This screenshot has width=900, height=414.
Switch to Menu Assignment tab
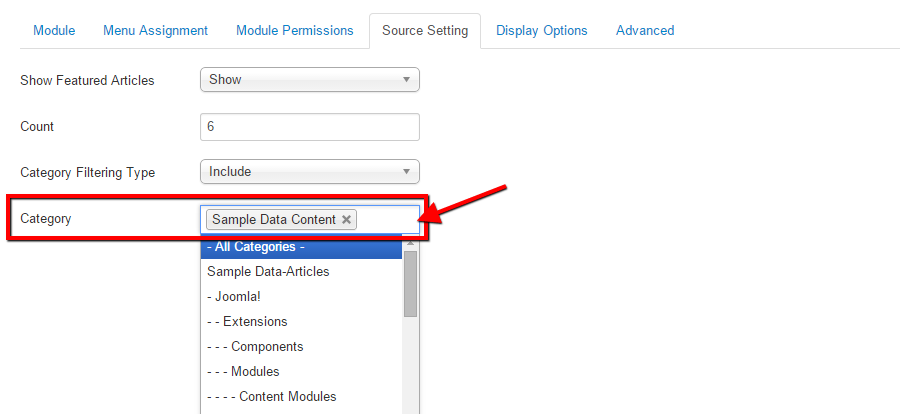click(x=155, y=31)
